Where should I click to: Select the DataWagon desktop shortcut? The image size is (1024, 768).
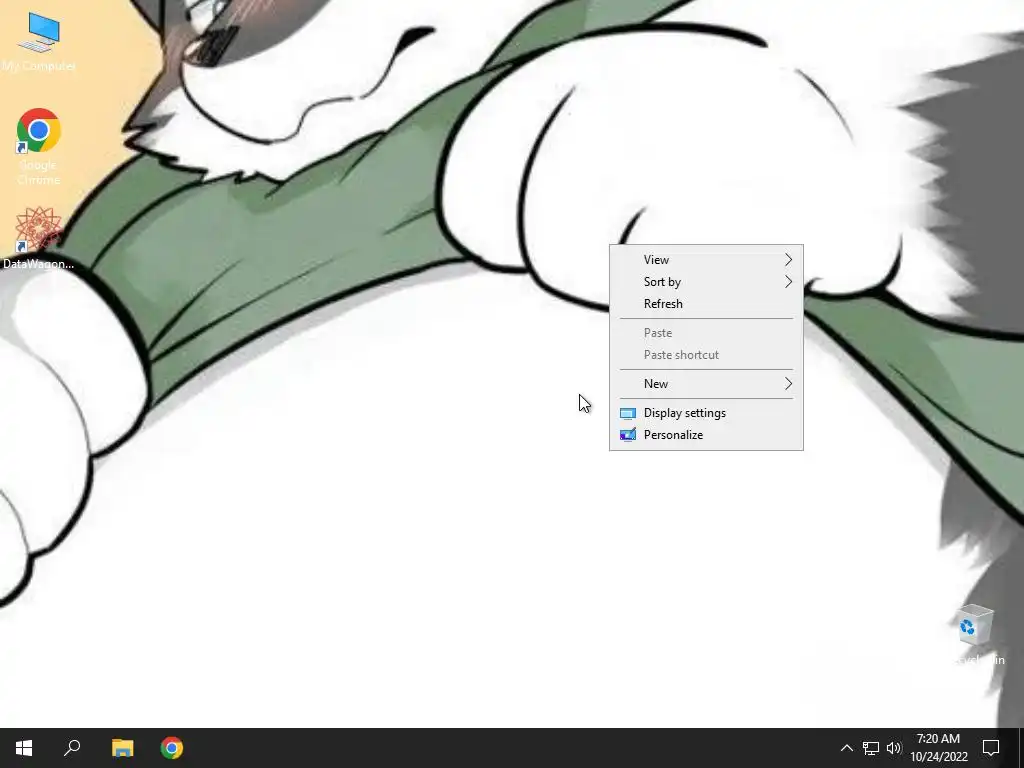39,238
